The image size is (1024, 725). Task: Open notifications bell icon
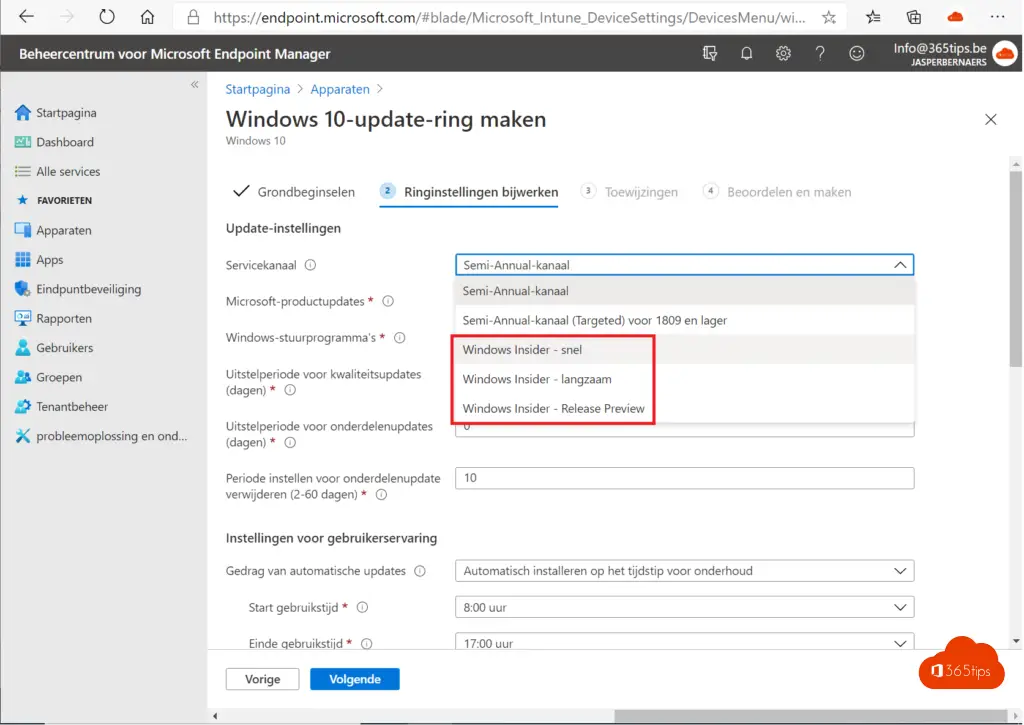click(x=746, y=54)
